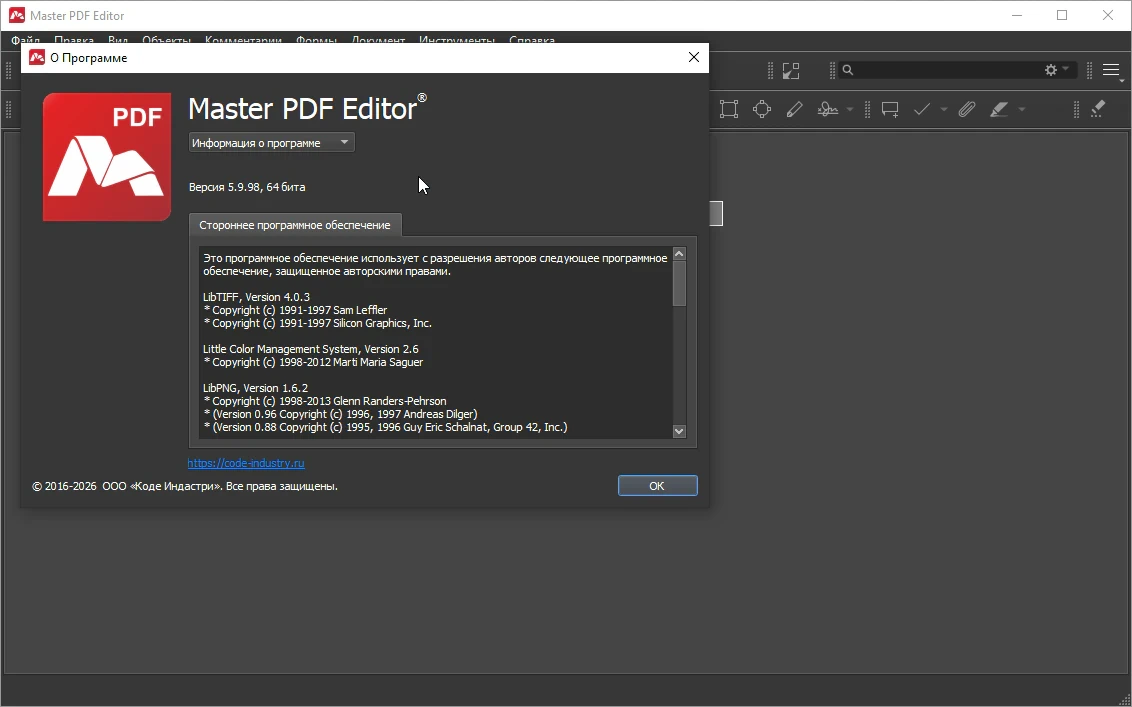Click the 'Copyright (c) 1991-1997 Sam Leffler' line
1132x707 pixels.
tap(296, 310)
